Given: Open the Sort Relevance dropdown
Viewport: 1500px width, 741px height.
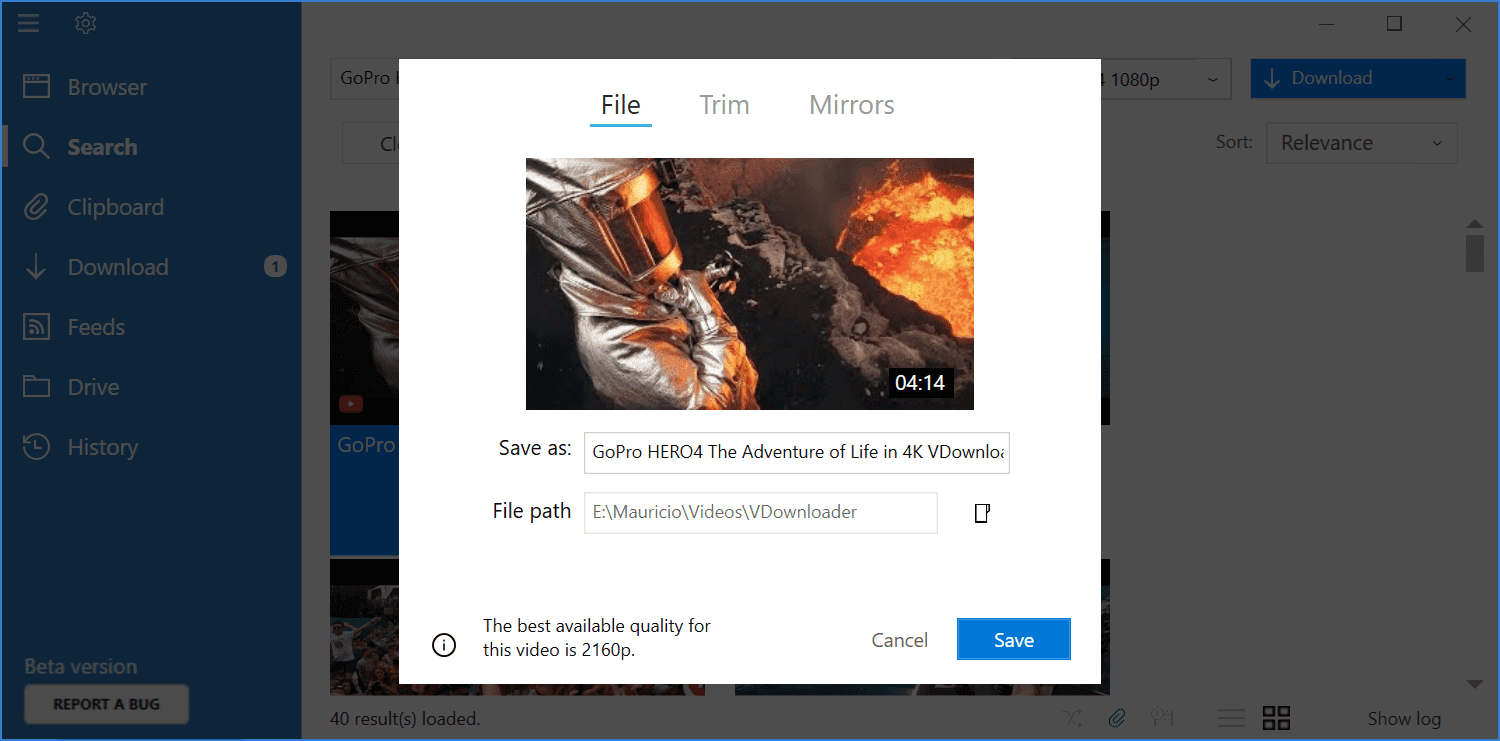Looking at the screenshot, I should [x=1362, y=143].
